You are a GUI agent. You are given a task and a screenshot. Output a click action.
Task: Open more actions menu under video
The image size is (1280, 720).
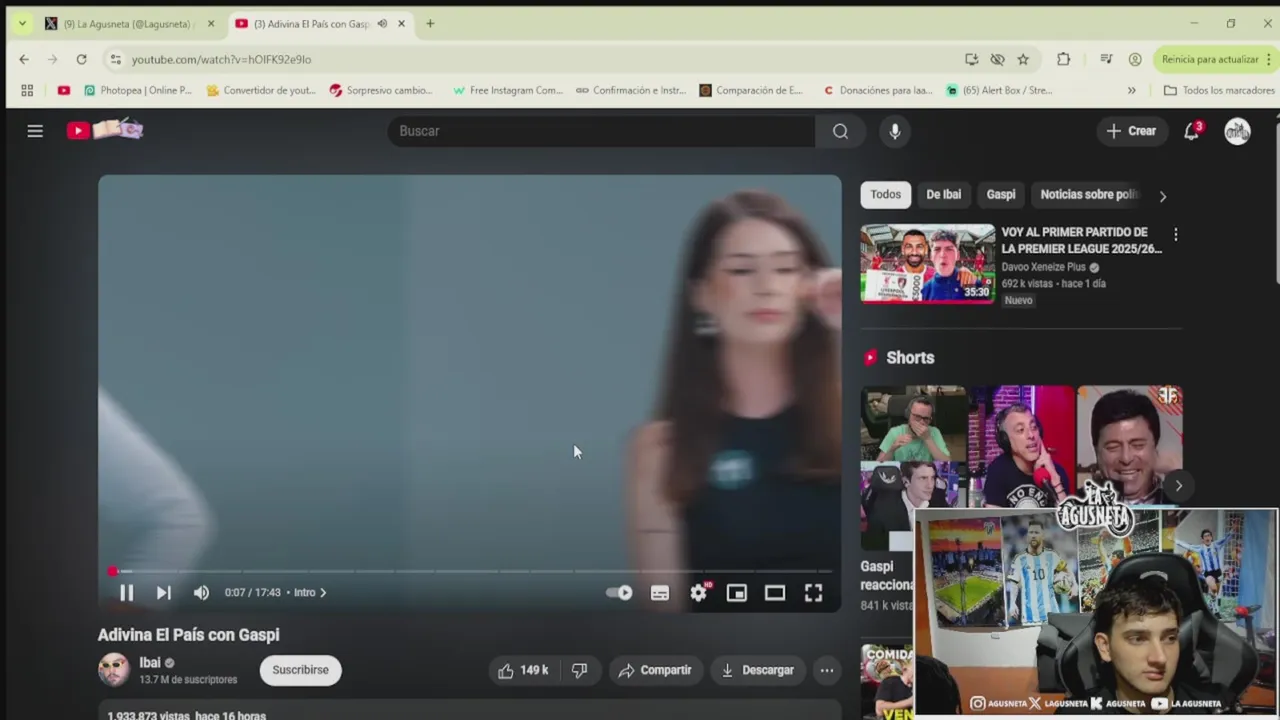[827, 670]
